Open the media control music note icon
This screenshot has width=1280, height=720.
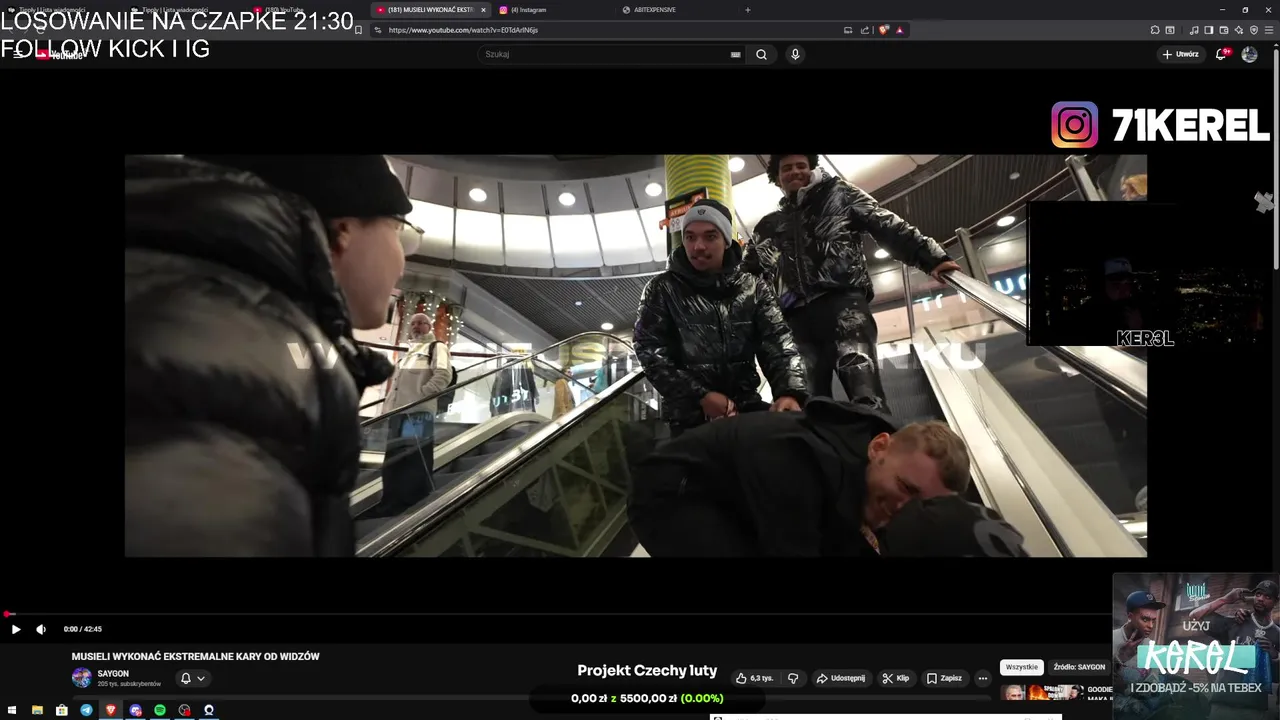[x=1193, y=30]
